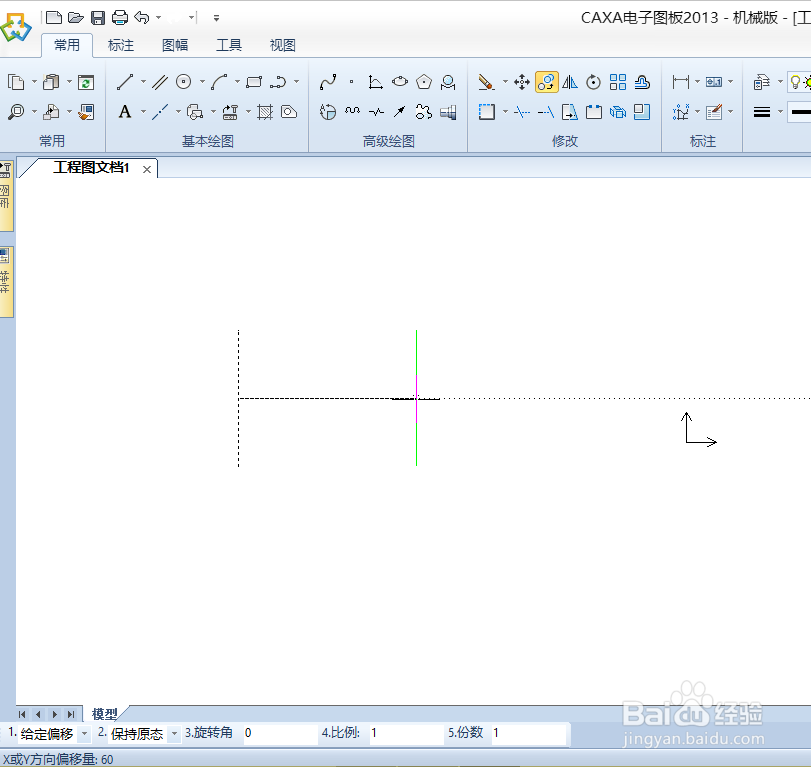Screen dimensions: 811x767
Task: Click the Save floppy disk icon
Action: tap(98, 18)
